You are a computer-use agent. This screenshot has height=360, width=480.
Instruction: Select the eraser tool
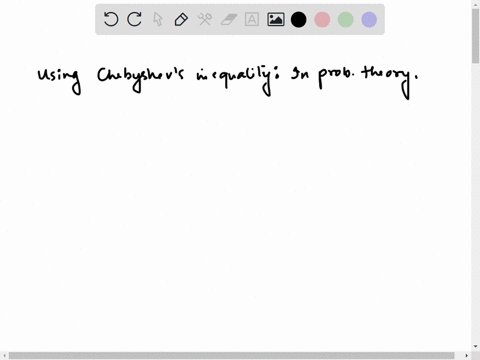229,19
